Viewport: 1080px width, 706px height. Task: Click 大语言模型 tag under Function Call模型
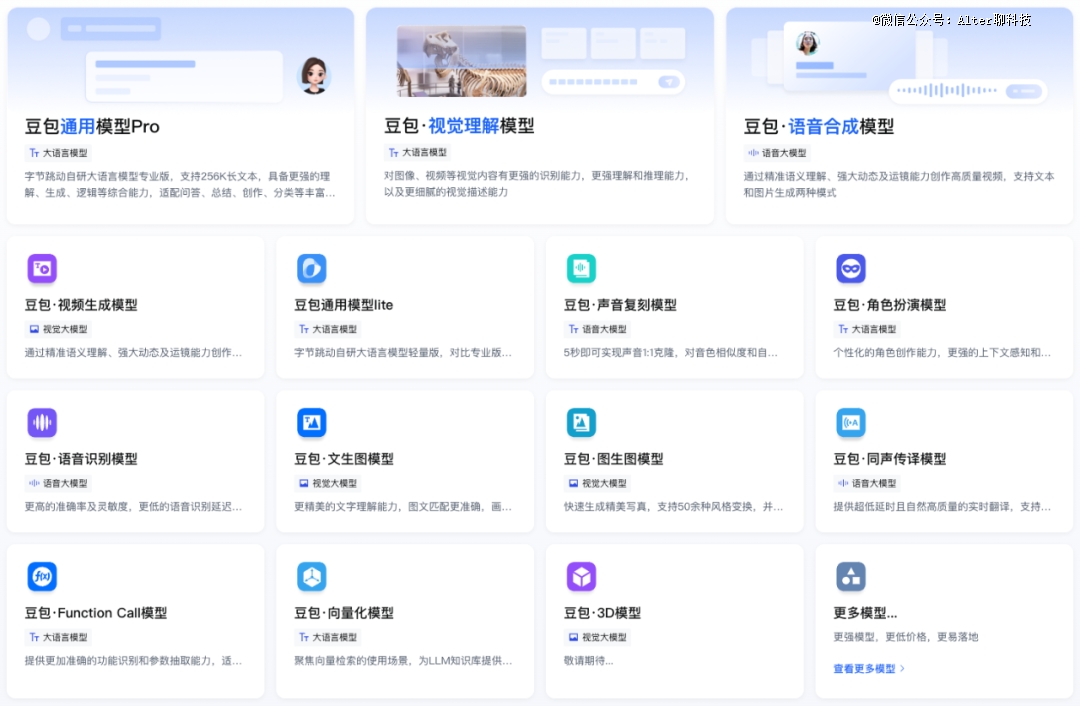[59, 637]
